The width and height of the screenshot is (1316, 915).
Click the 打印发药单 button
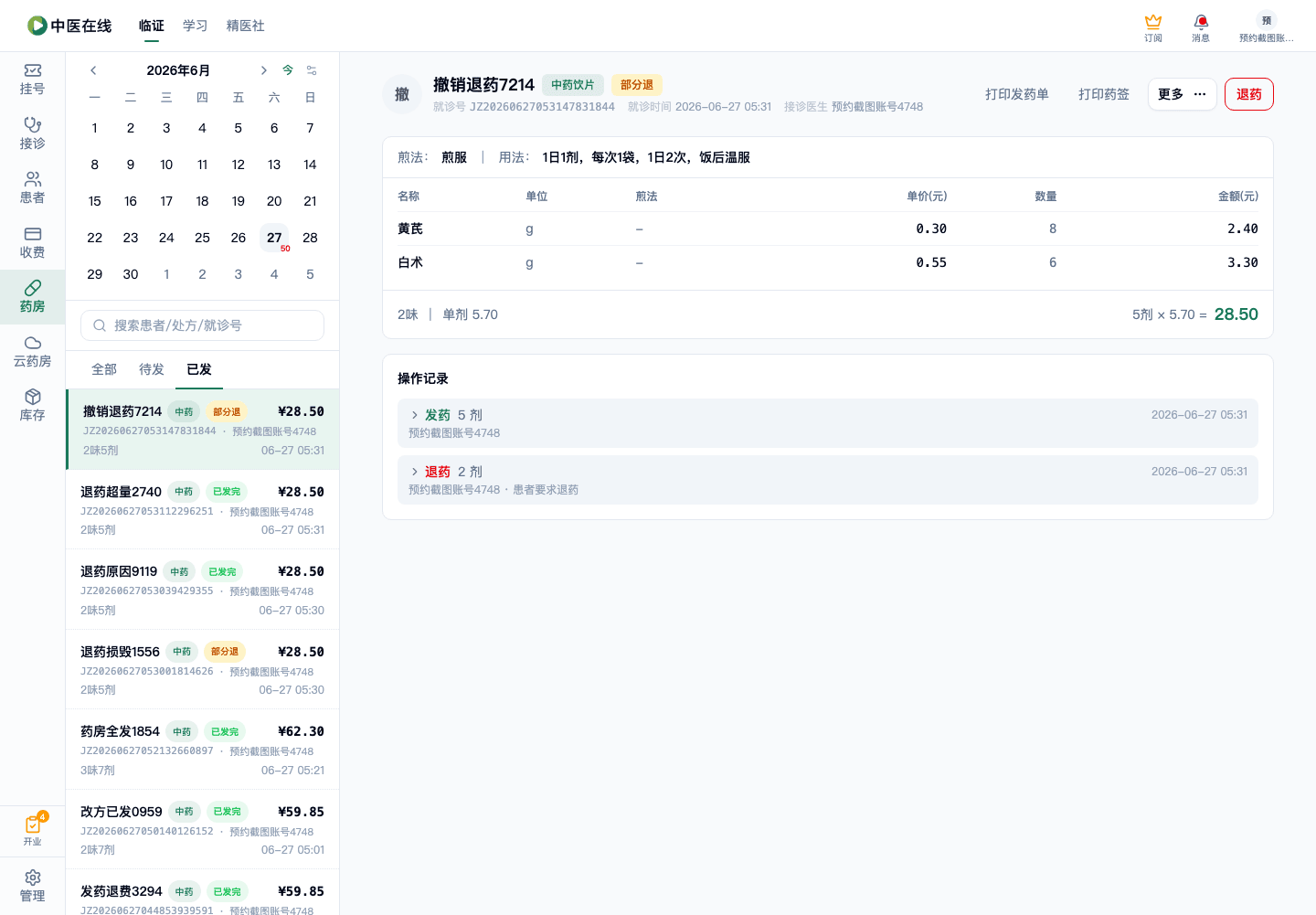point(1017,94)
